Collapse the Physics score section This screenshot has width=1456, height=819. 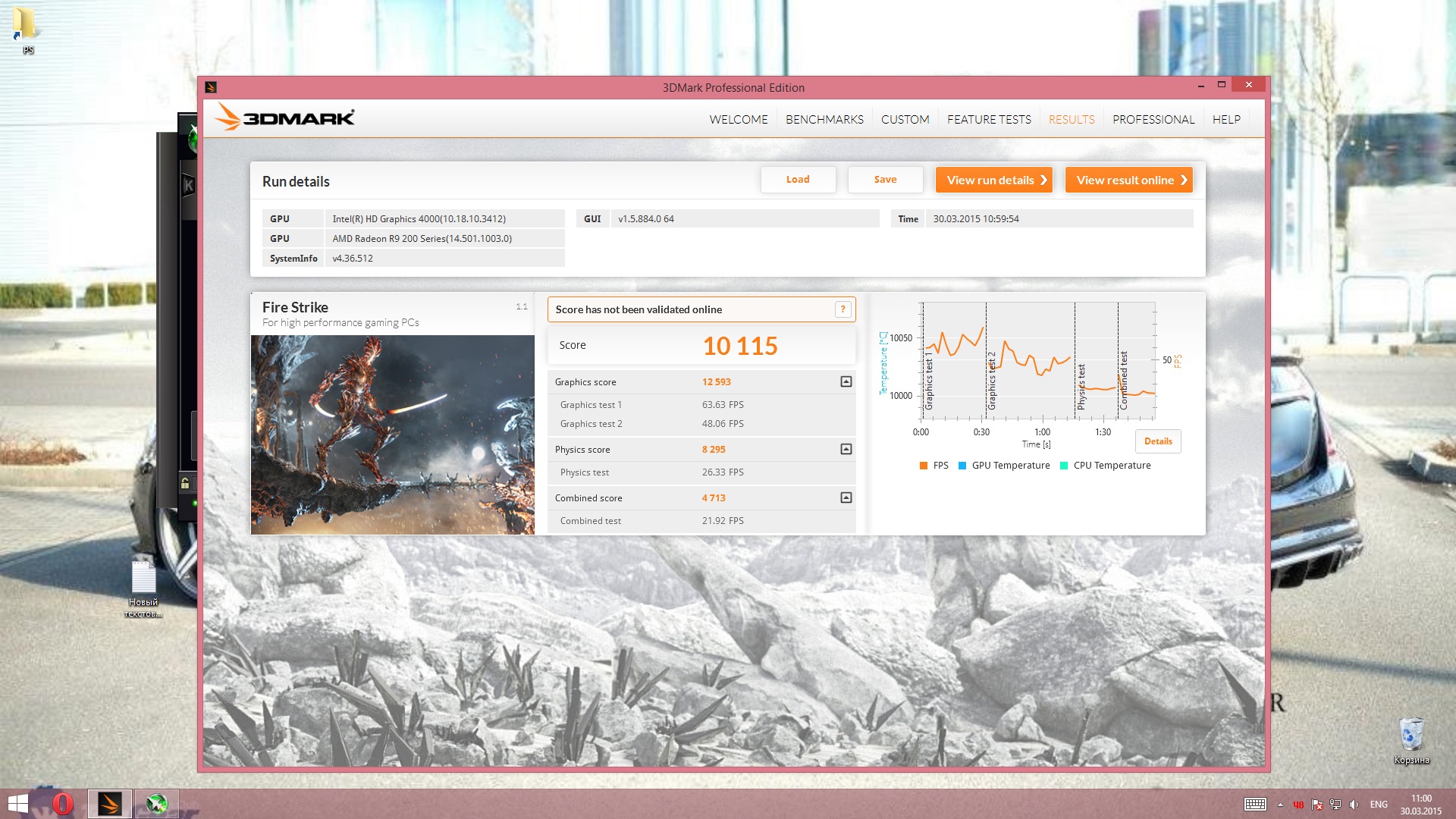(x=846, y=450)
